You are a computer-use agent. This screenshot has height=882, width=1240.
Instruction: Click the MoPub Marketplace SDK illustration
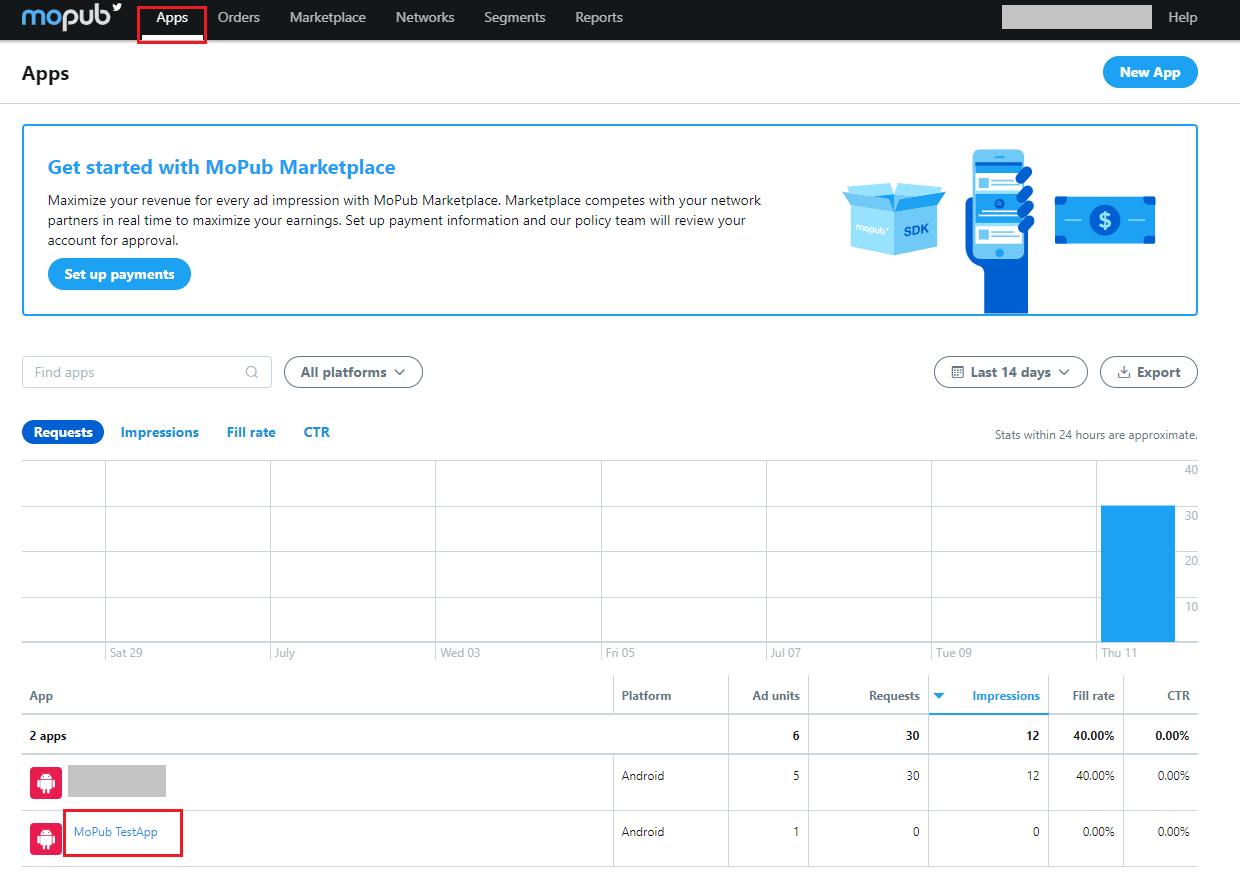[998, 231]
